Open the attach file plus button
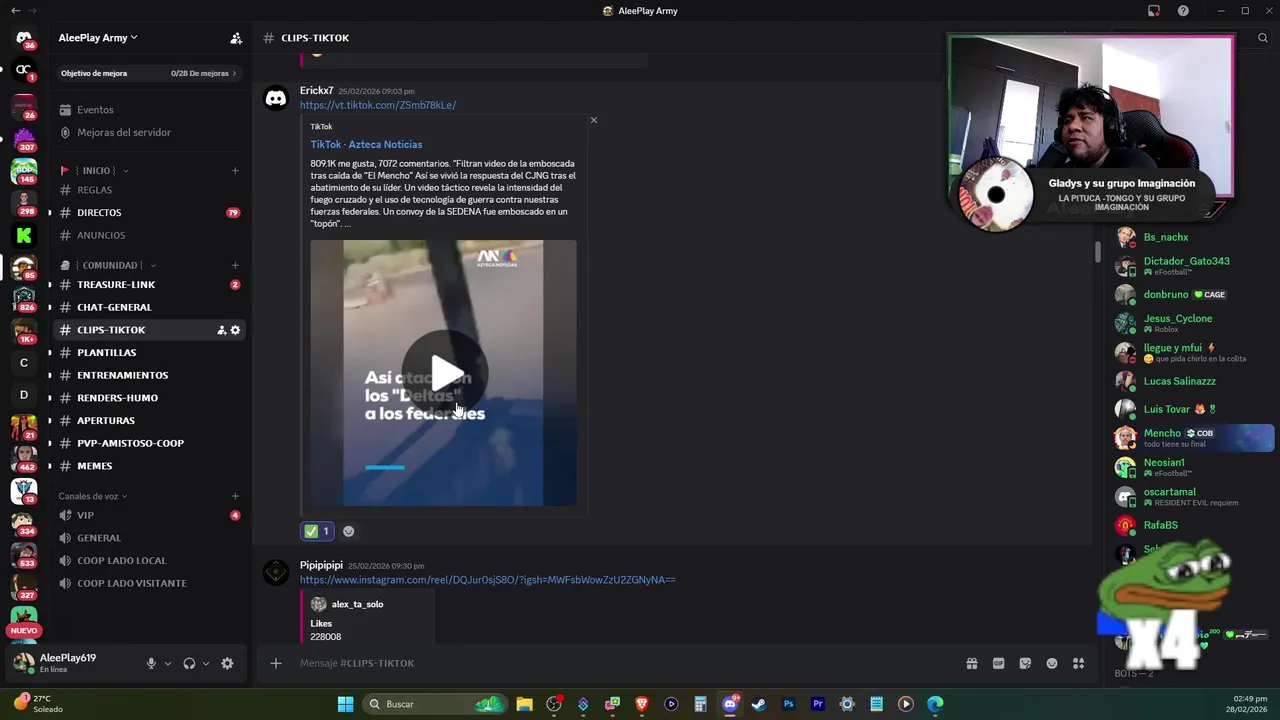The height and width of the screenshot is (720, 1280). [x=276, y=663]
